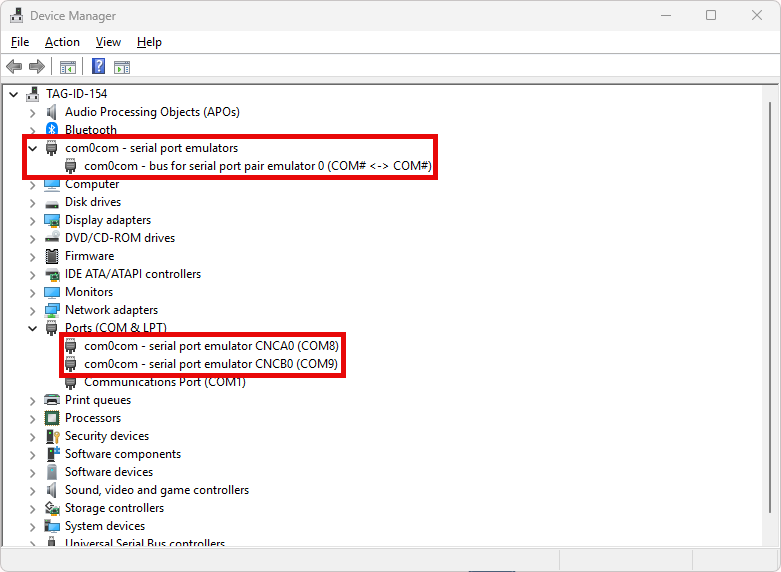781x572 pixels.
Task: Click the Network adapters category icon
Action: (x=52, y=310)
